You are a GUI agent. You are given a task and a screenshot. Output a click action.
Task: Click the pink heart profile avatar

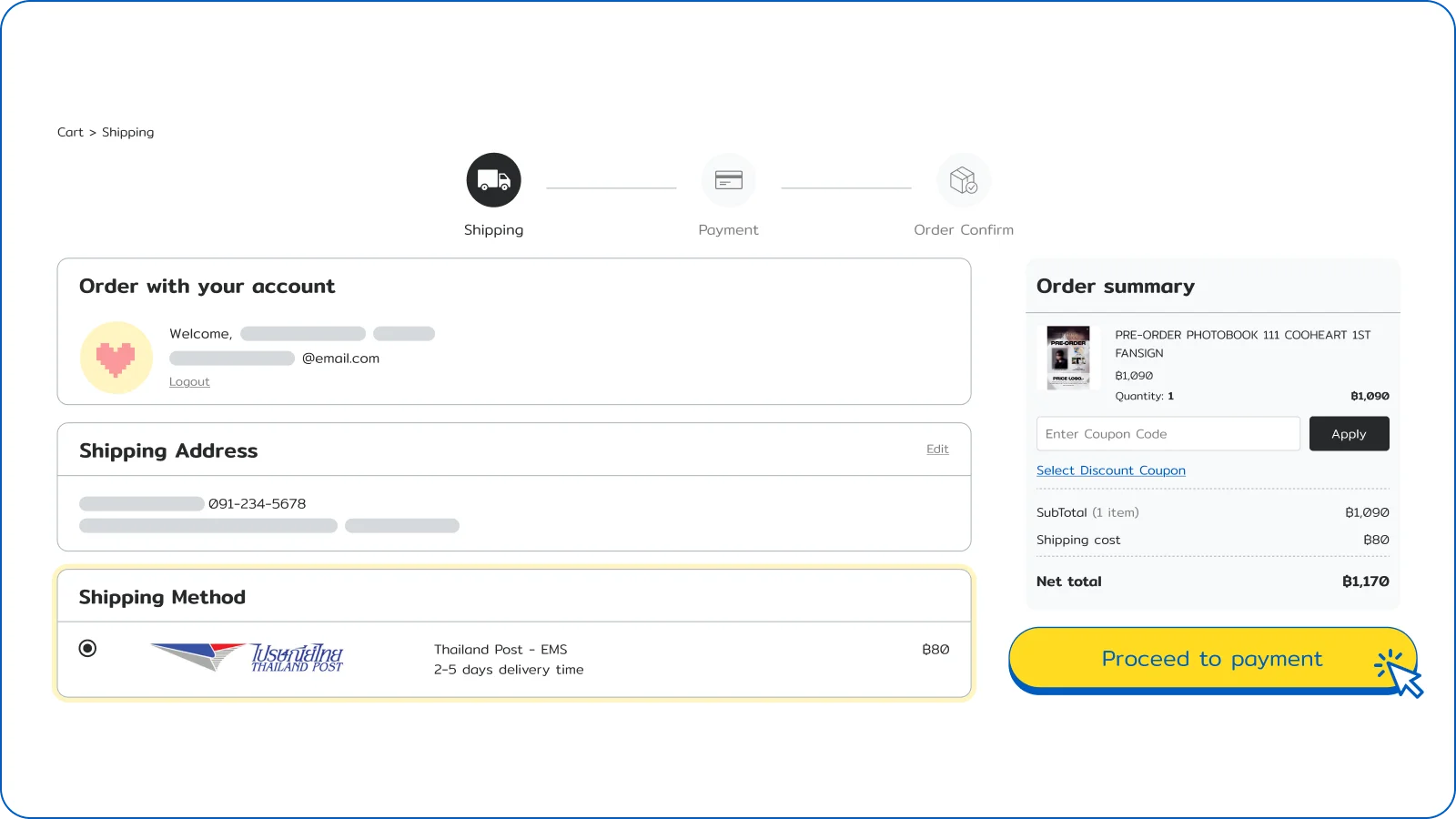coord(116,358)
